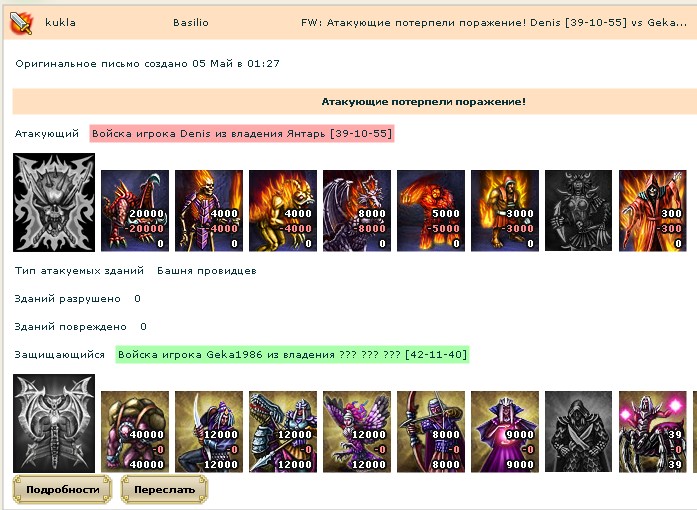This screenshot has width=697, height=510.
Task: Click the lizard rider unit showing 12000
Action: click(283, 432)
